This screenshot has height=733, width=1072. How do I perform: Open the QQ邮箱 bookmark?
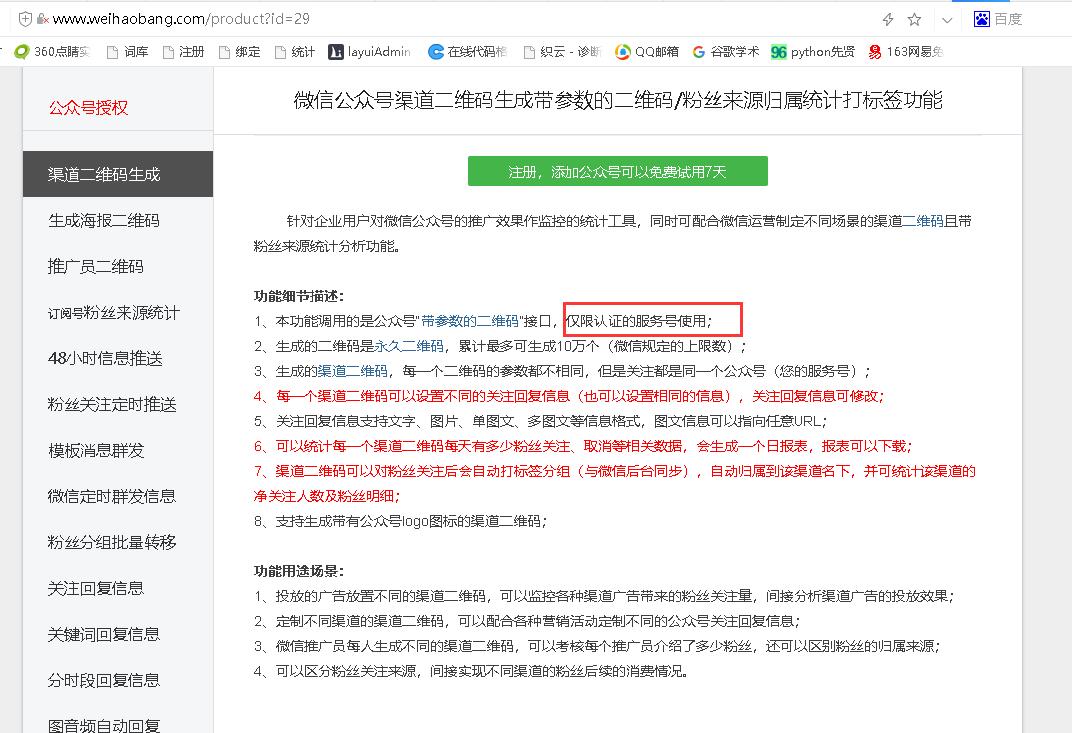[x=647, y=52]
